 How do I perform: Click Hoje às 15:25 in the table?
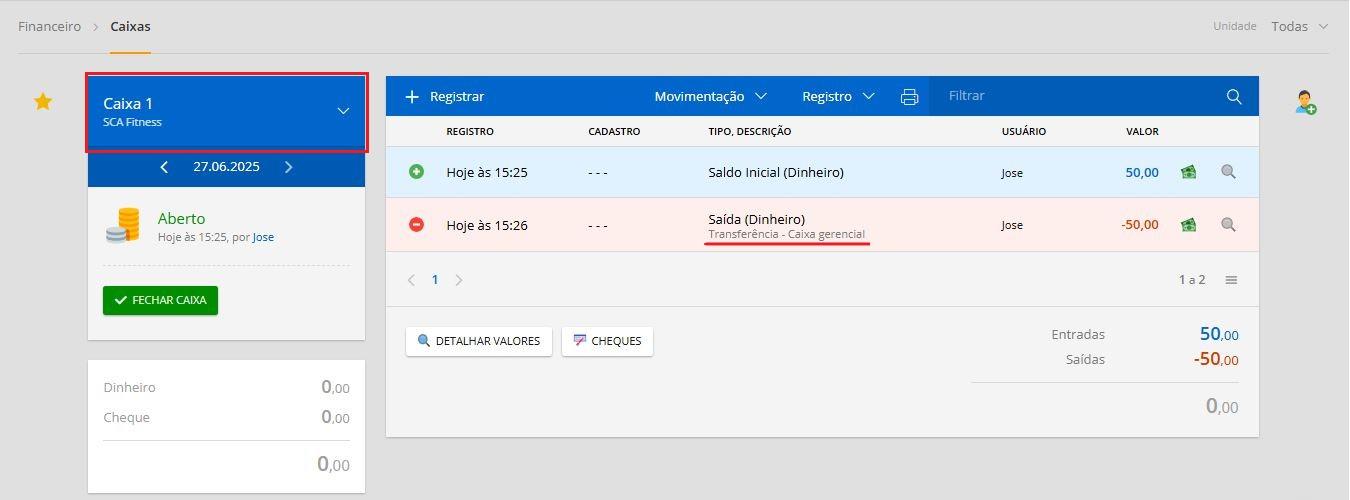click(x=487, y=172)
